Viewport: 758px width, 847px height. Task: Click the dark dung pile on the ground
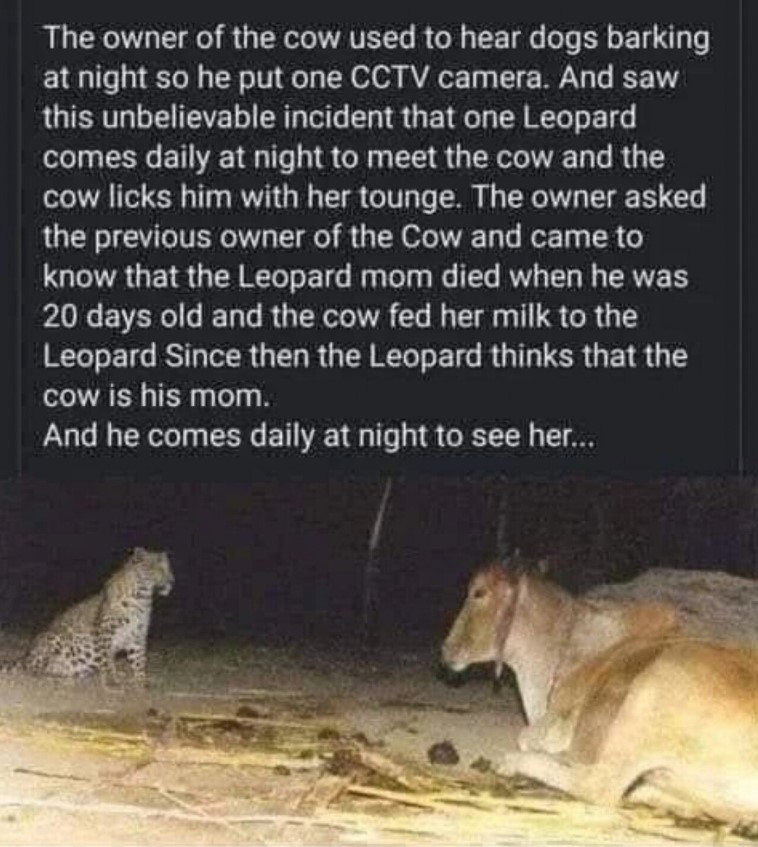point(446,752)
